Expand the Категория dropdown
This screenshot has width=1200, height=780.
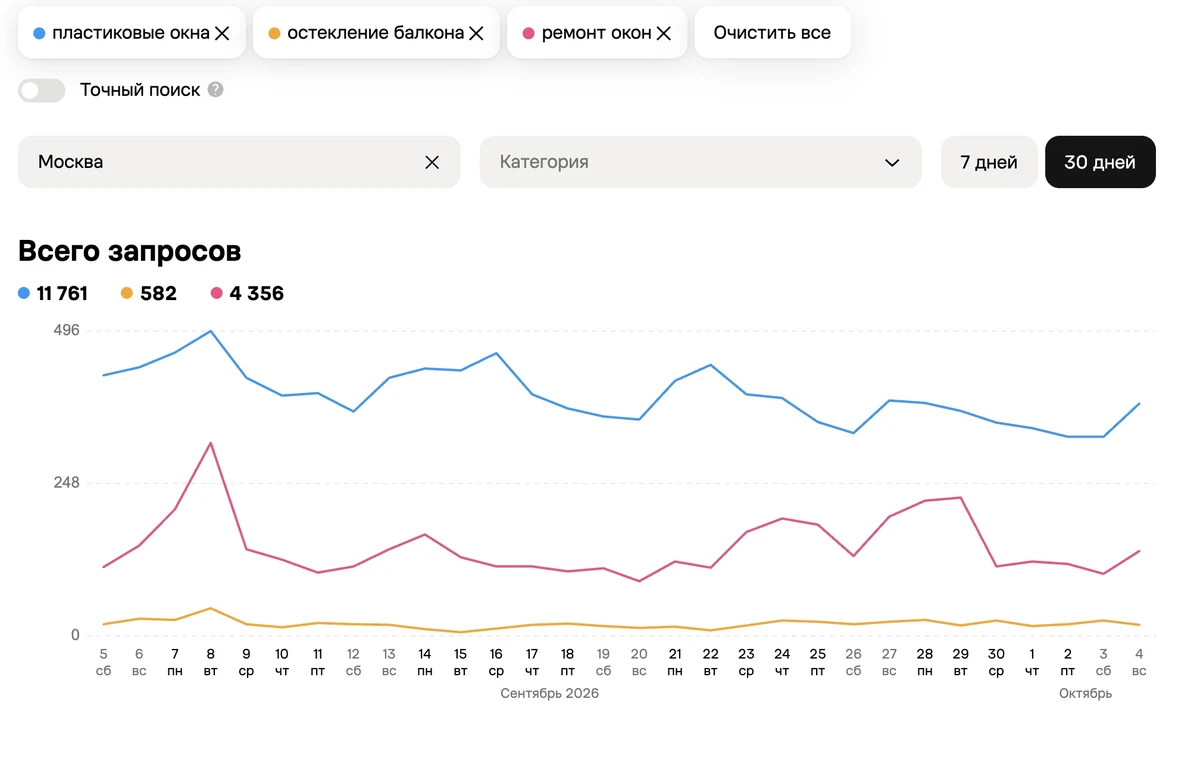coord(700,162)
